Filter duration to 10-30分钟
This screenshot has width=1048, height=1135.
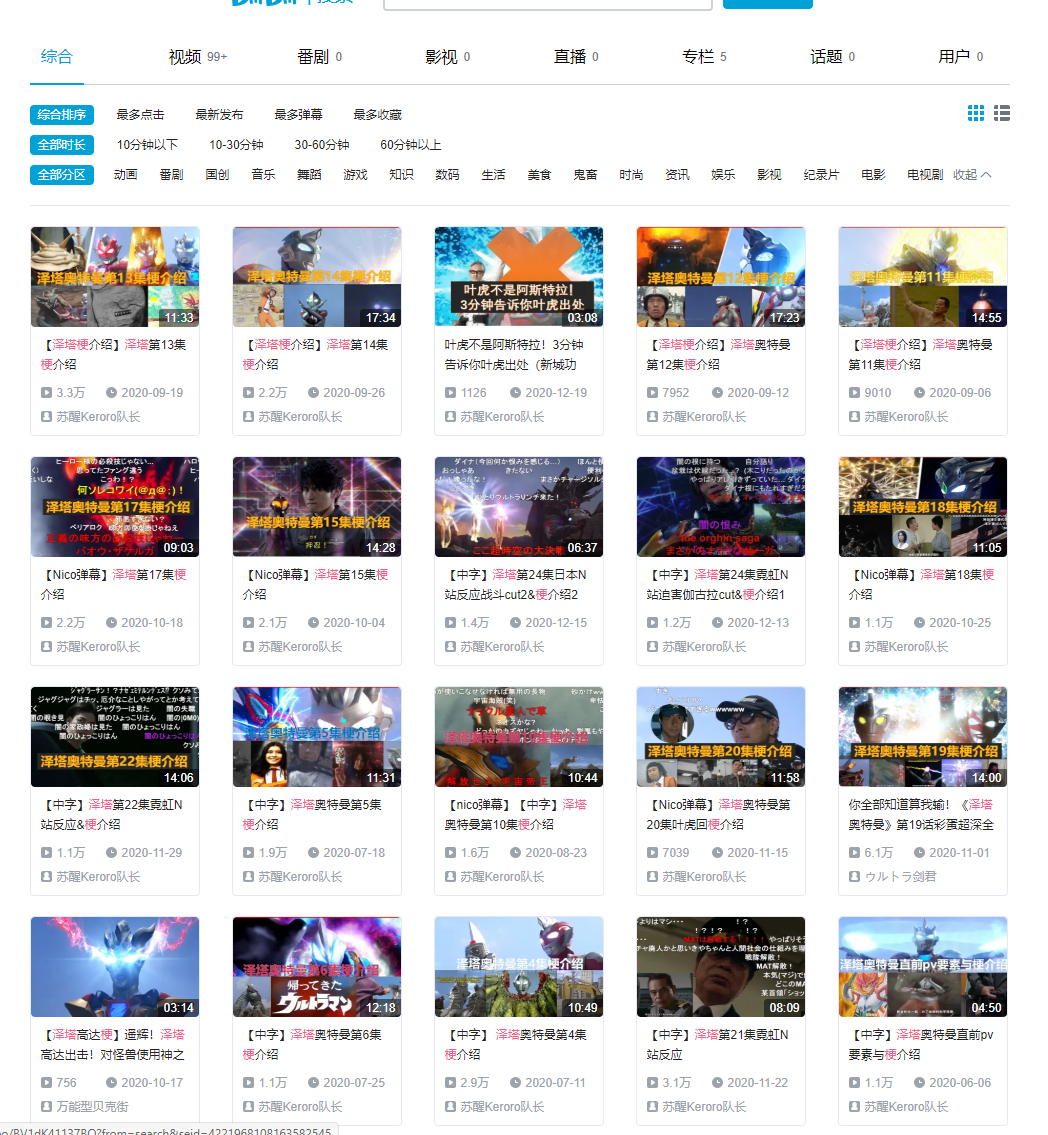(x=236, y=145)
